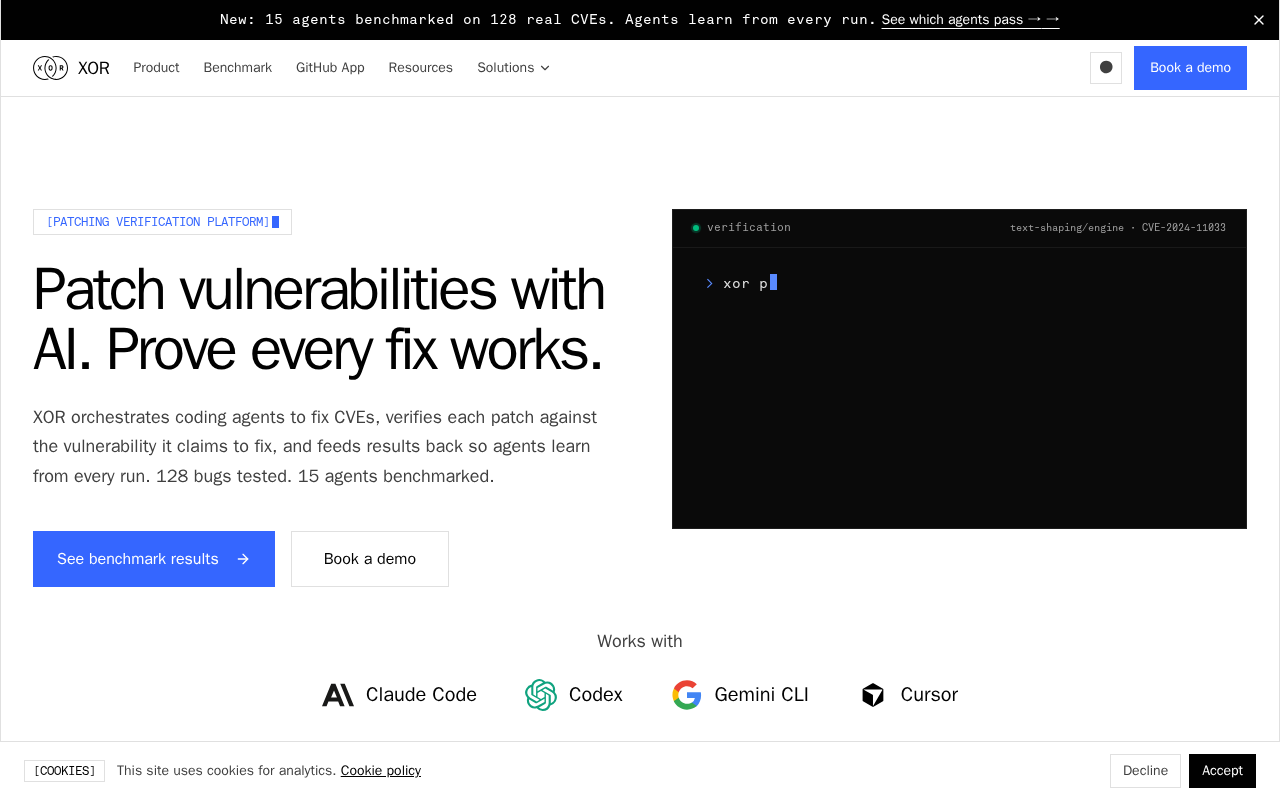Click the XOR logo icon
The width and height of the screenshot is (1280, 800).
tap(50, 68)
